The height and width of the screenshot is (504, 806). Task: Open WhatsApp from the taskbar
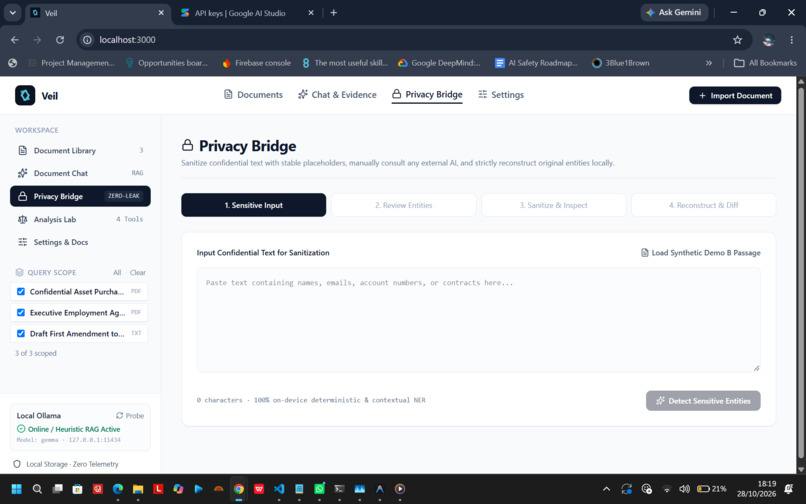tap(319, 489)
